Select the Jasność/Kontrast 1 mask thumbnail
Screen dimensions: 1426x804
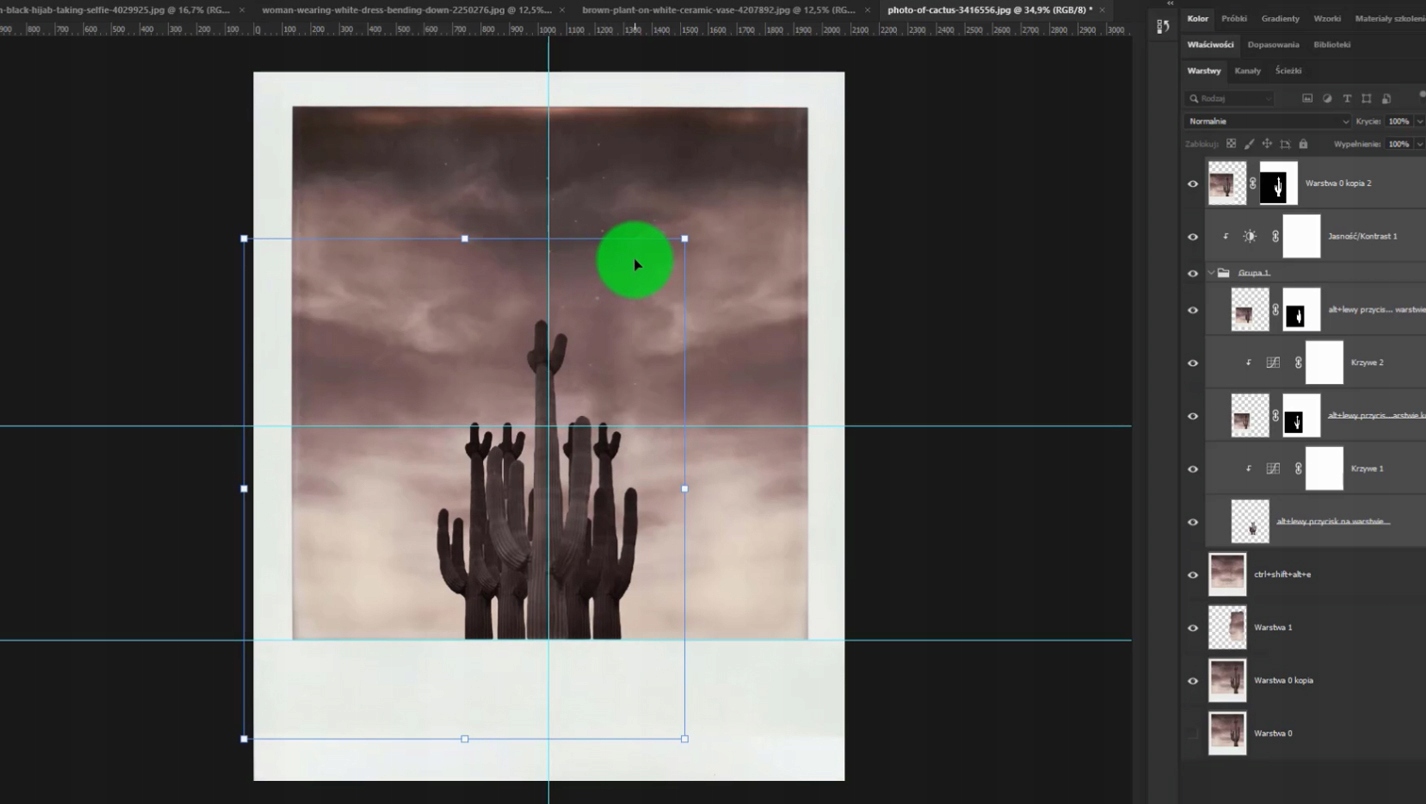pyautogui.click(x=1301, y=237)
